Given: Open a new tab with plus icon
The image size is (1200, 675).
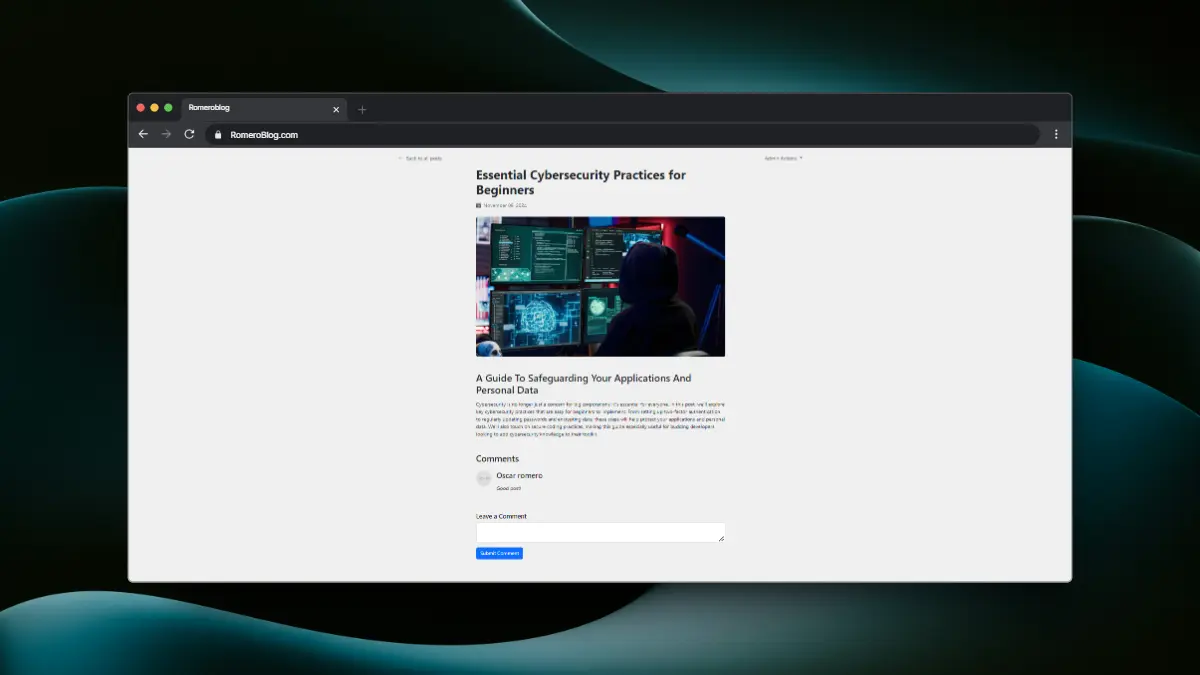Looking at the screenshot, I should tap(362, 109).
